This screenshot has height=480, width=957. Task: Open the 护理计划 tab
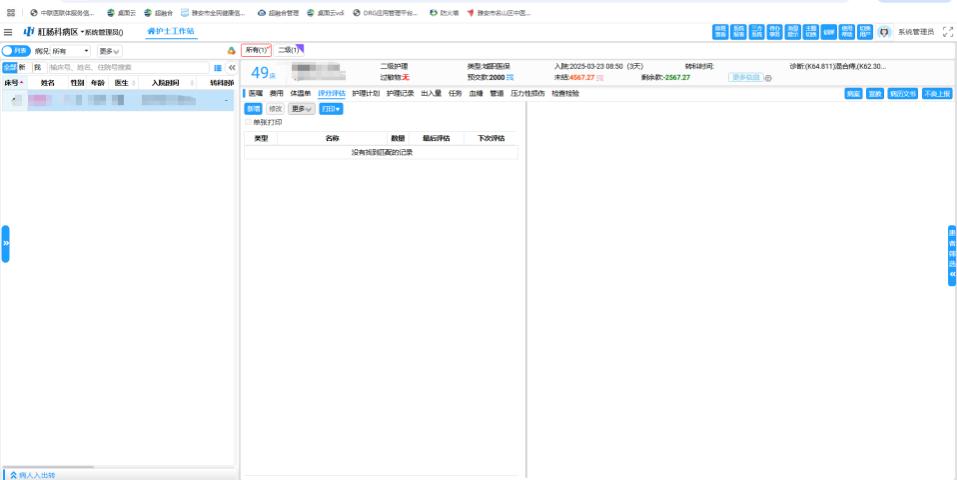[366, 93]
